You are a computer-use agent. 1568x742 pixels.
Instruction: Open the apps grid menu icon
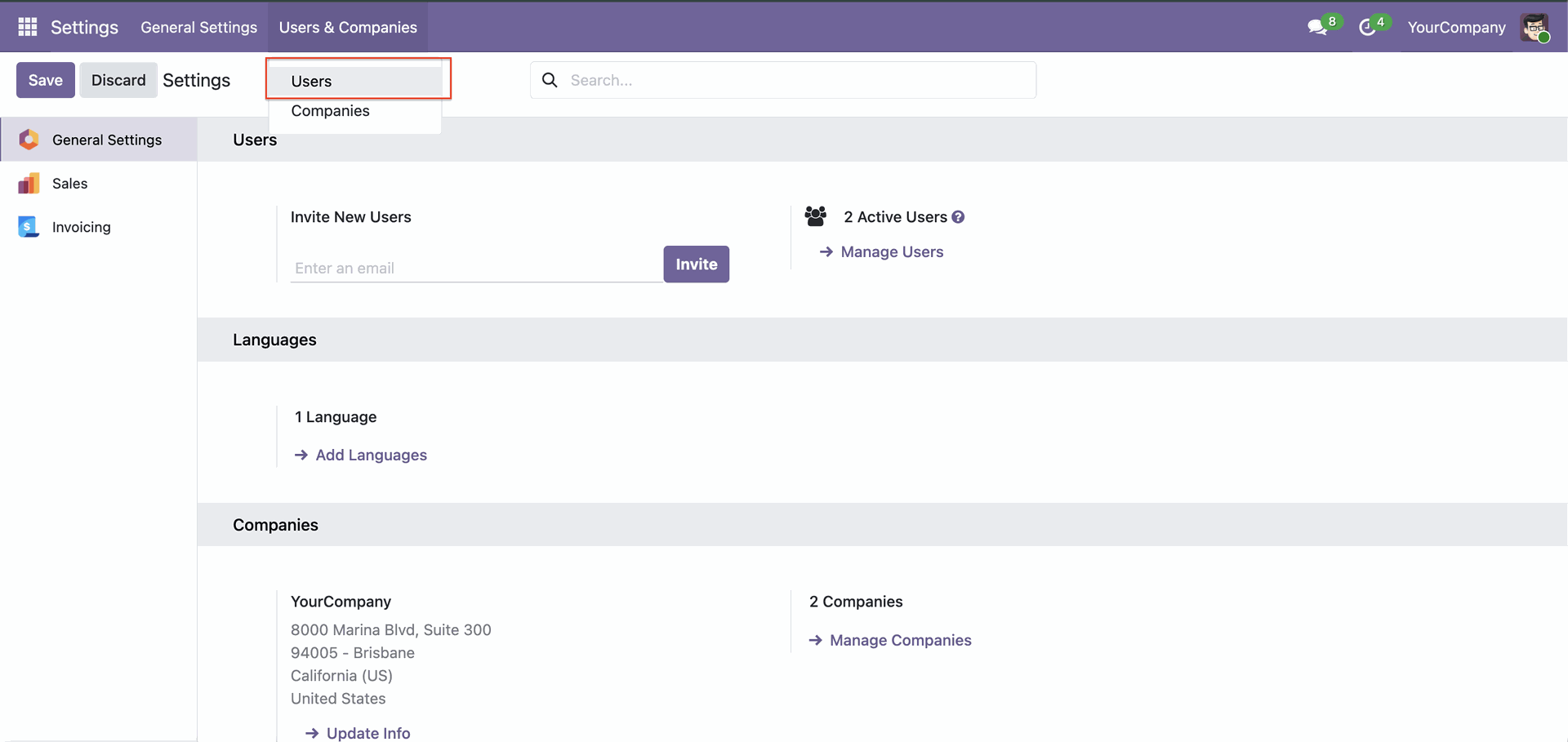tap(28, 27)
